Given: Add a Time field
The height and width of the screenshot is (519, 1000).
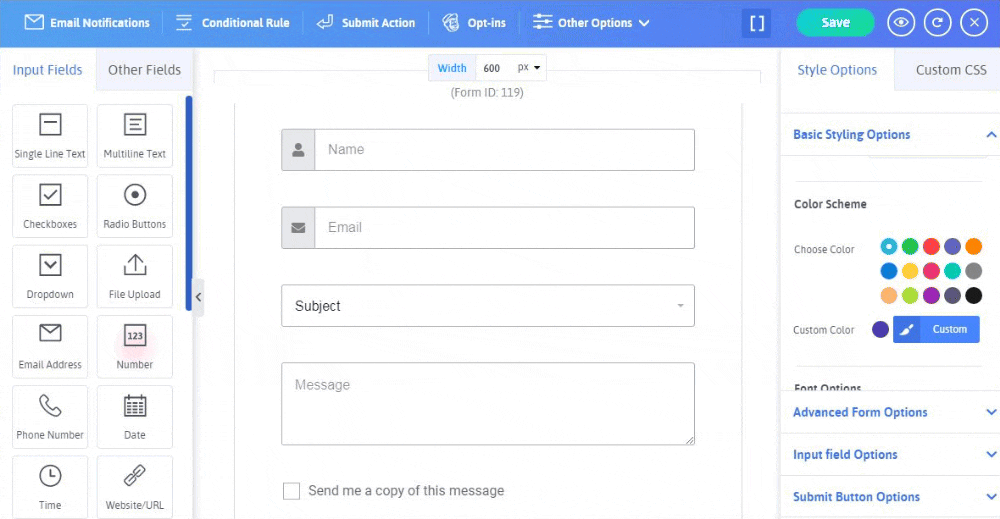Looking at the screenshot, I should tap(50, 486).
